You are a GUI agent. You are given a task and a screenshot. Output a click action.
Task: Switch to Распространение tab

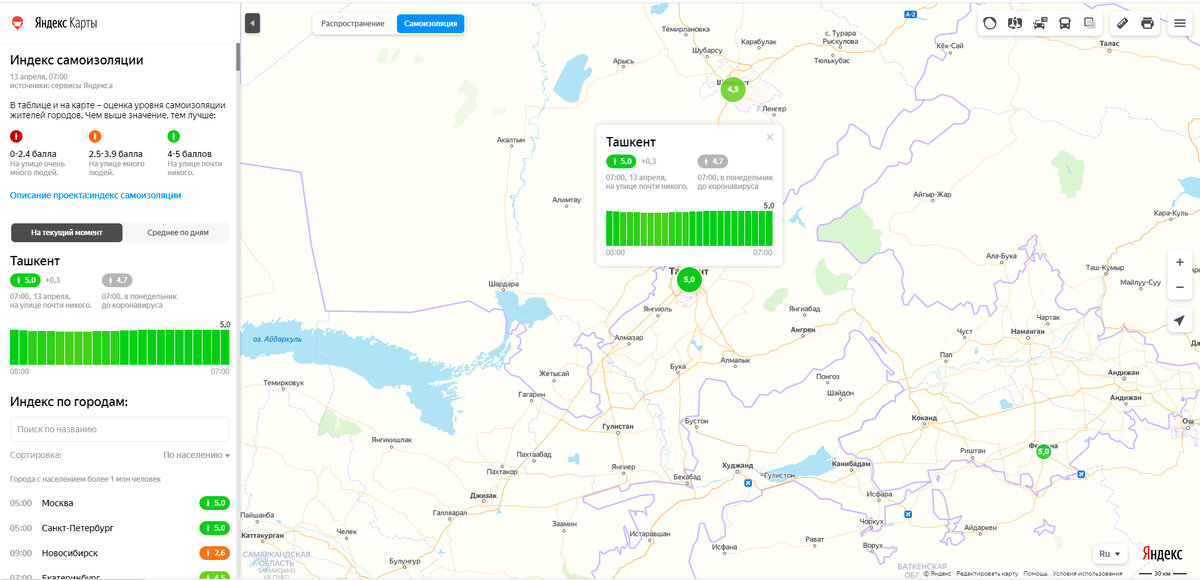(353, 23)
